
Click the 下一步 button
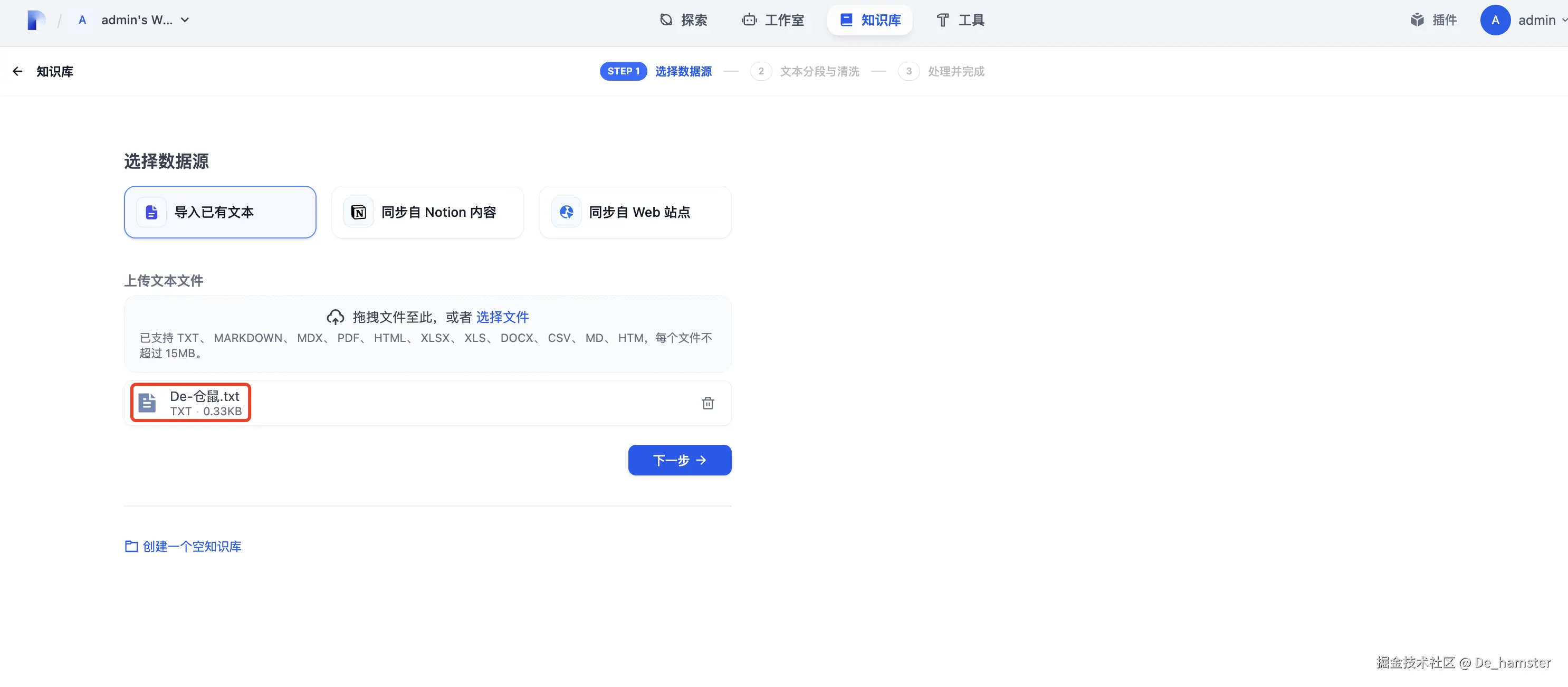(x=680, y=460)
